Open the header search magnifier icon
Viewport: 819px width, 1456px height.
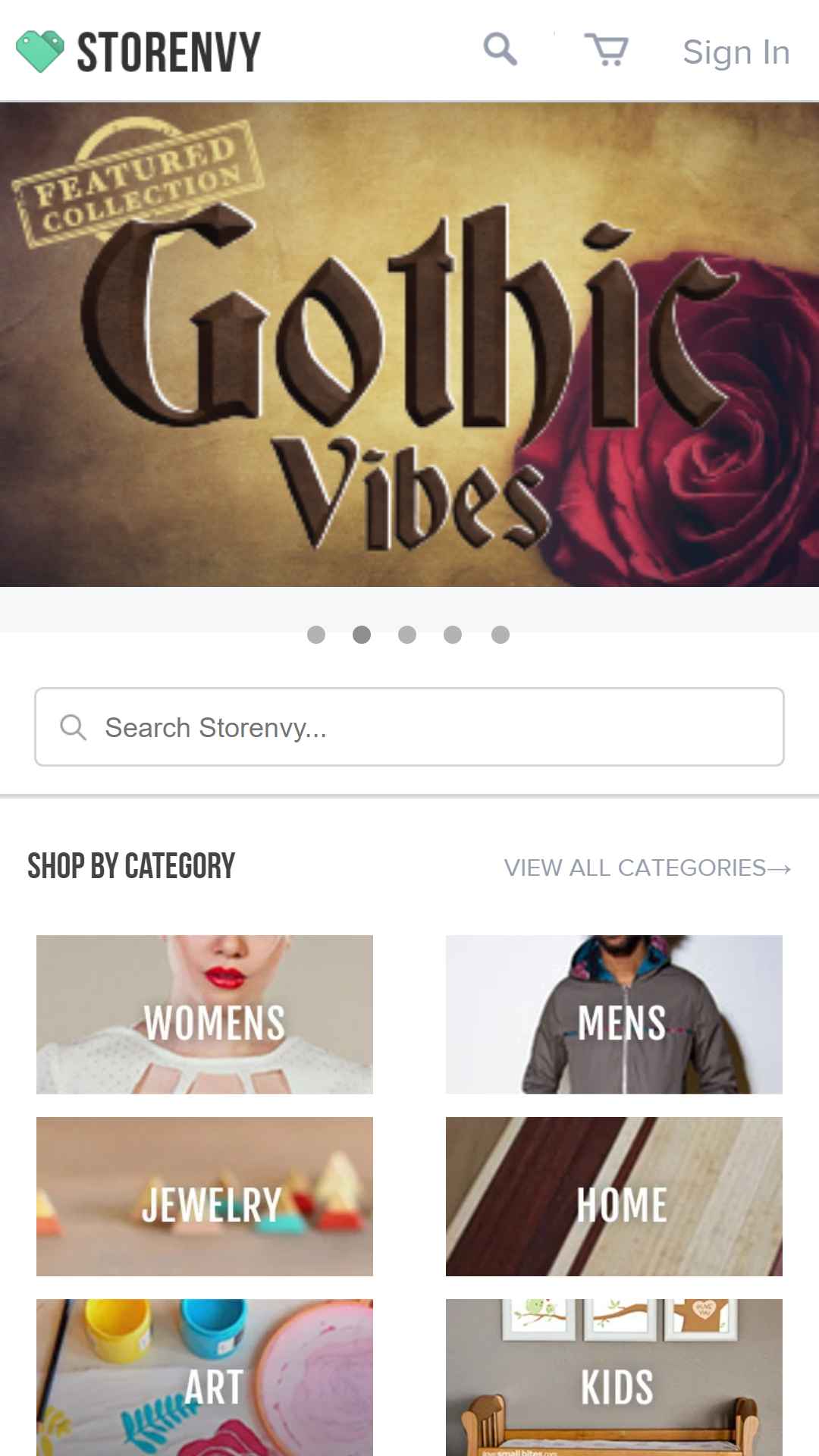(x=500, y=50)
